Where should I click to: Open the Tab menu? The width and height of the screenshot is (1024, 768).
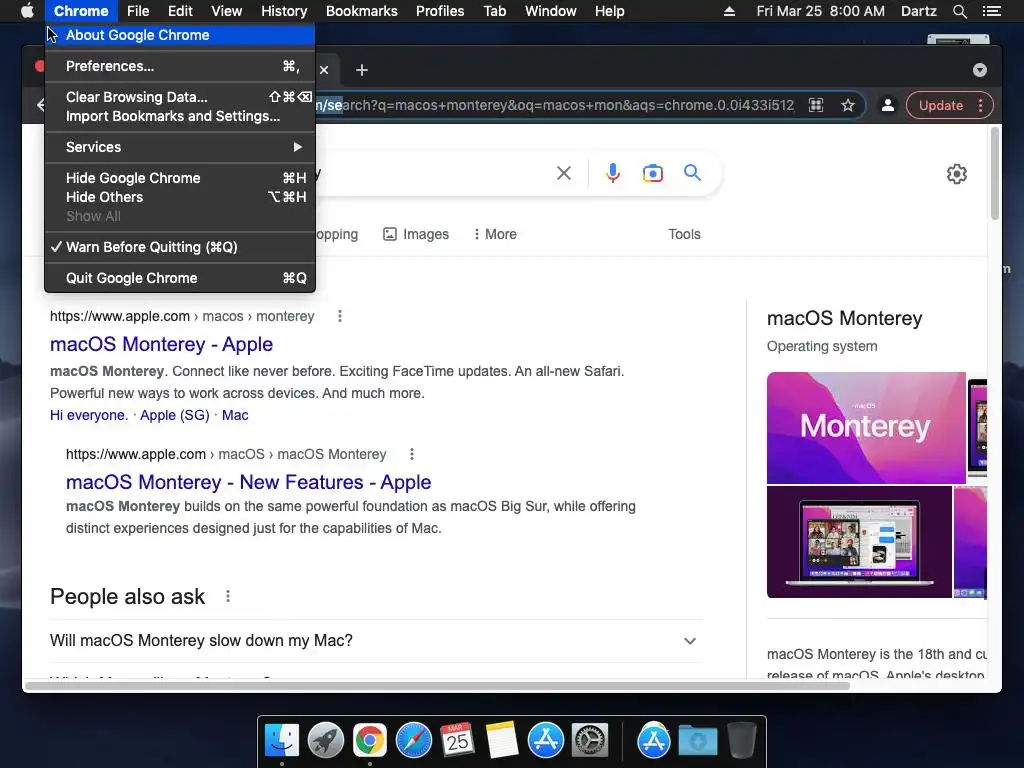[x=494, y=11]
